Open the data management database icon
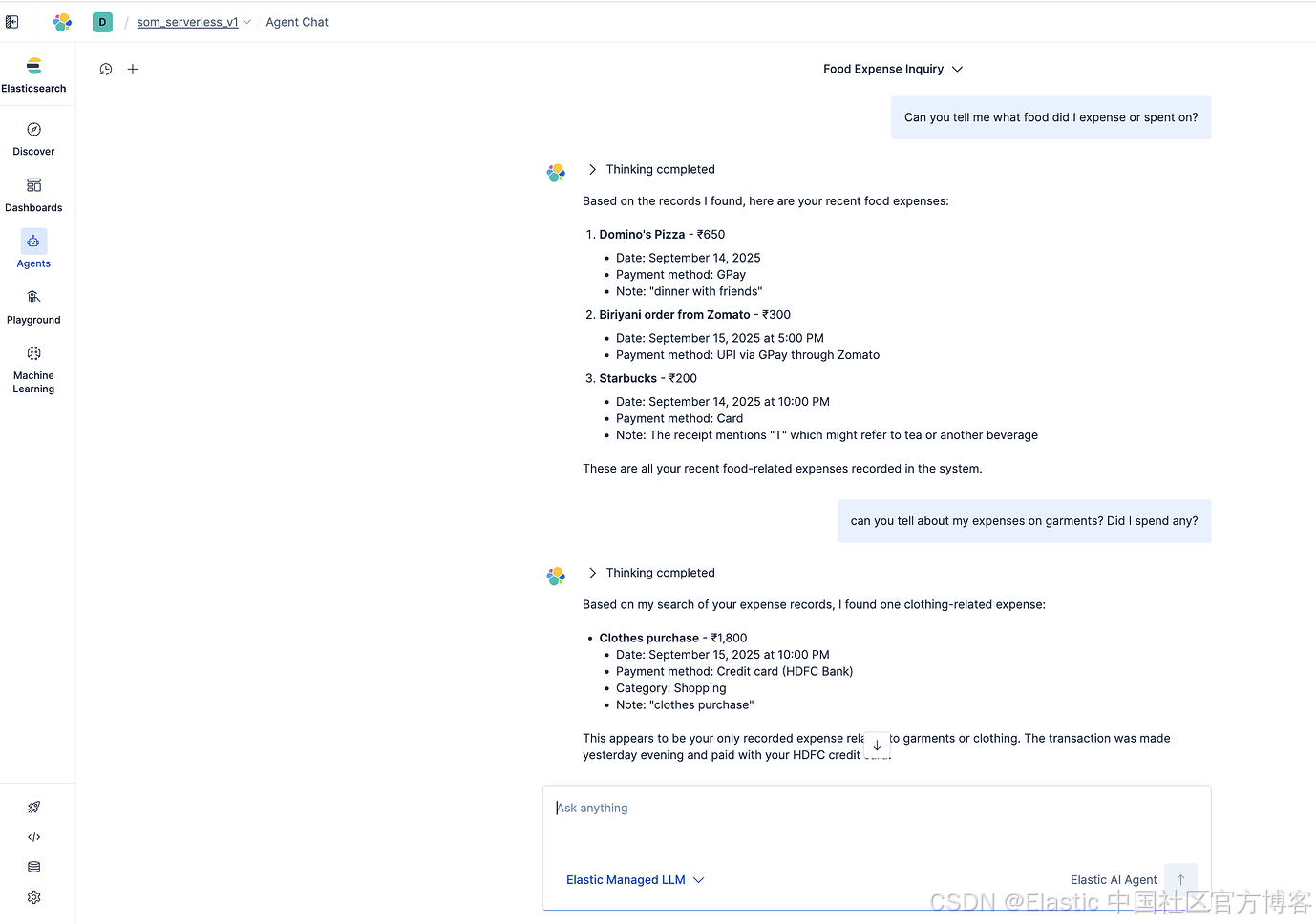 (34, 867)
